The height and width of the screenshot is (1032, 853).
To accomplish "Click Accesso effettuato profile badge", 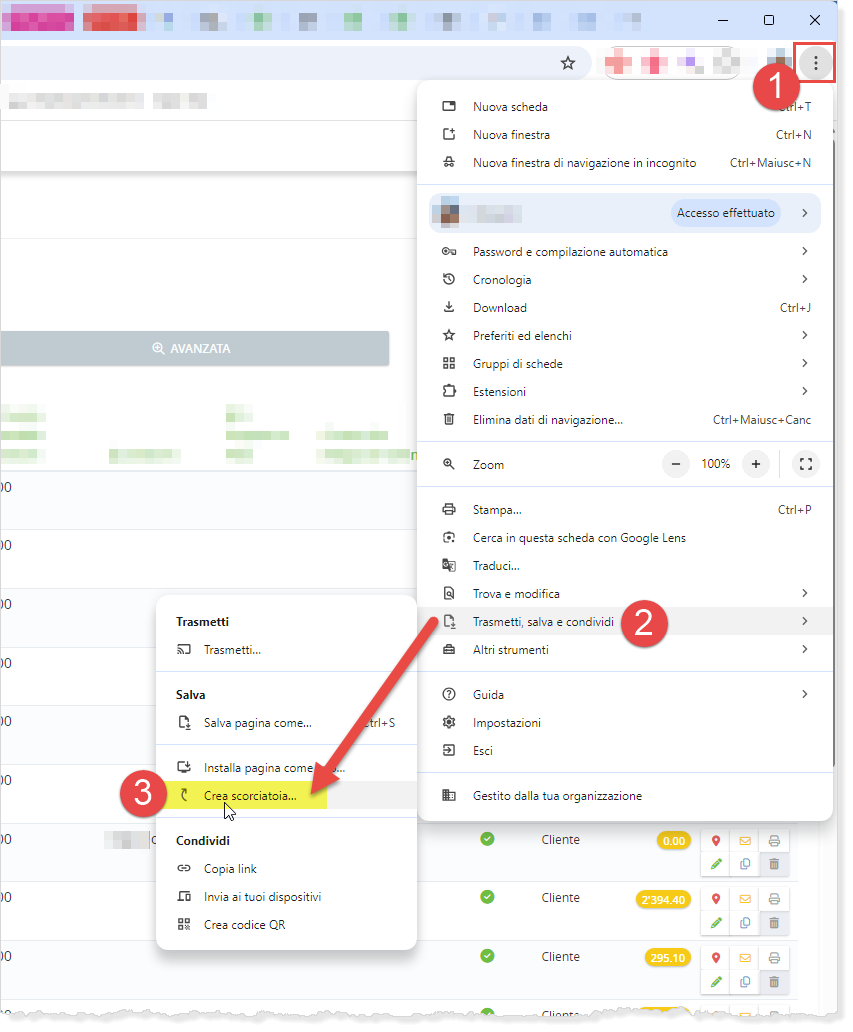I will pyautogui.click(x=725, y=213).
